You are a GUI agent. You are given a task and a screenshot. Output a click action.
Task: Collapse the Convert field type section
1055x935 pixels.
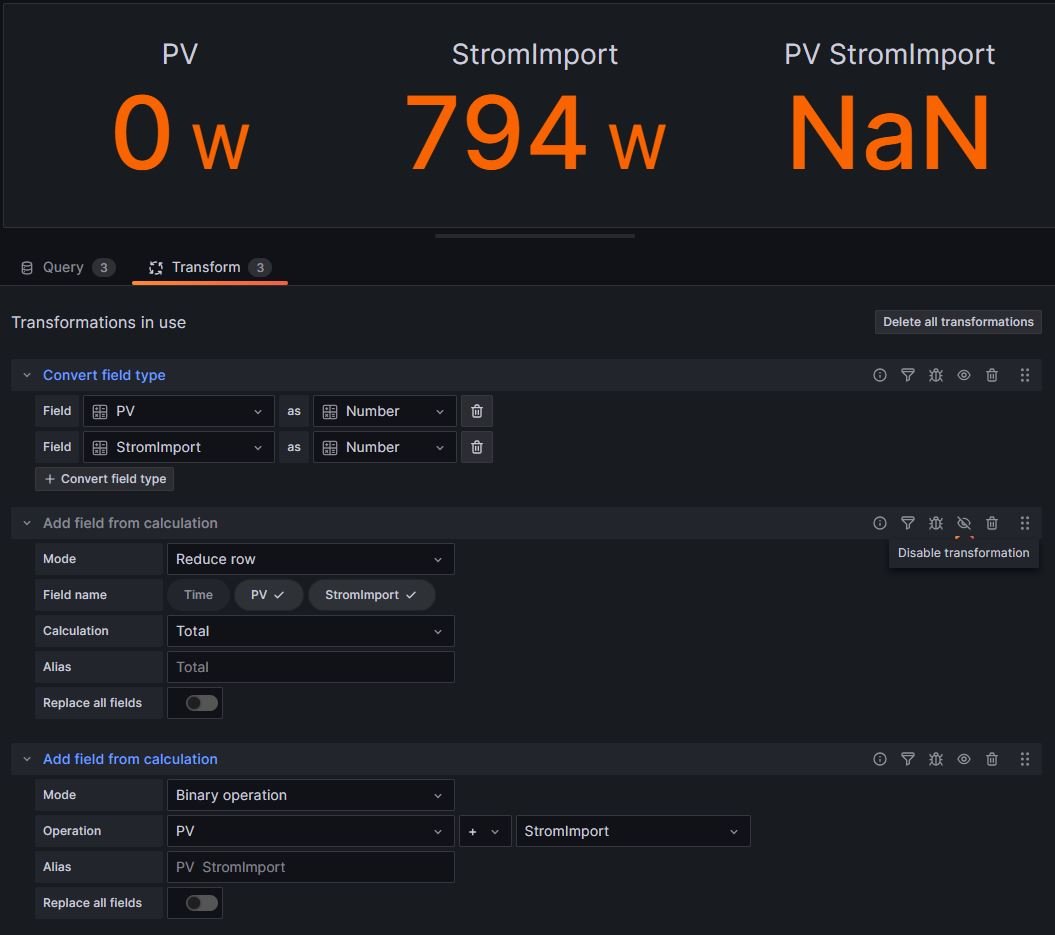[x=27, y=375]
